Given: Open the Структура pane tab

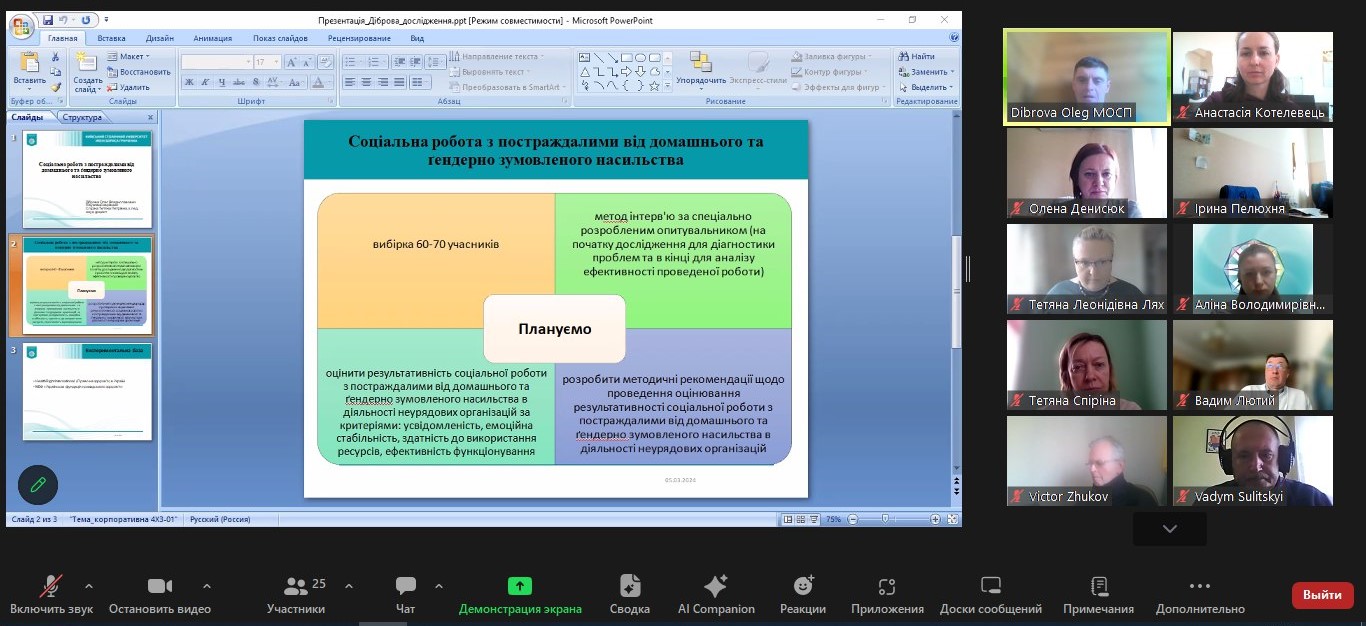Looking at the screenshot, I should tap(82, 117).
